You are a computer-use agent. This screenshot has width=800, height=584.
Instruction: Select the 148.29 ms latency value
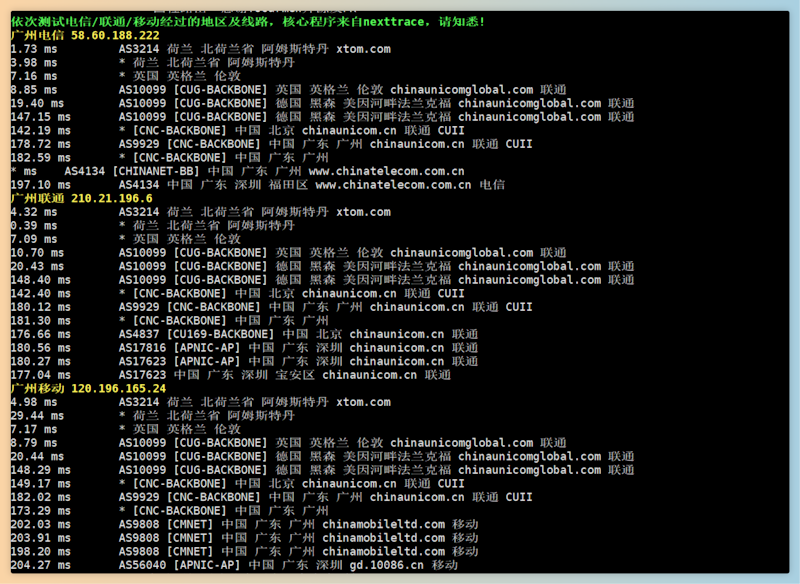tap(41, 470)
